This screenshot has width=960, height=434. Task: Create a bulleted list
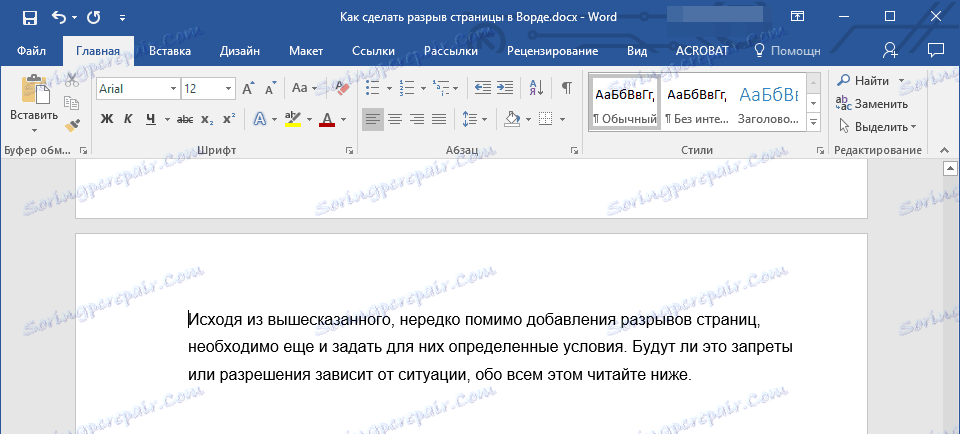[373, 89]
